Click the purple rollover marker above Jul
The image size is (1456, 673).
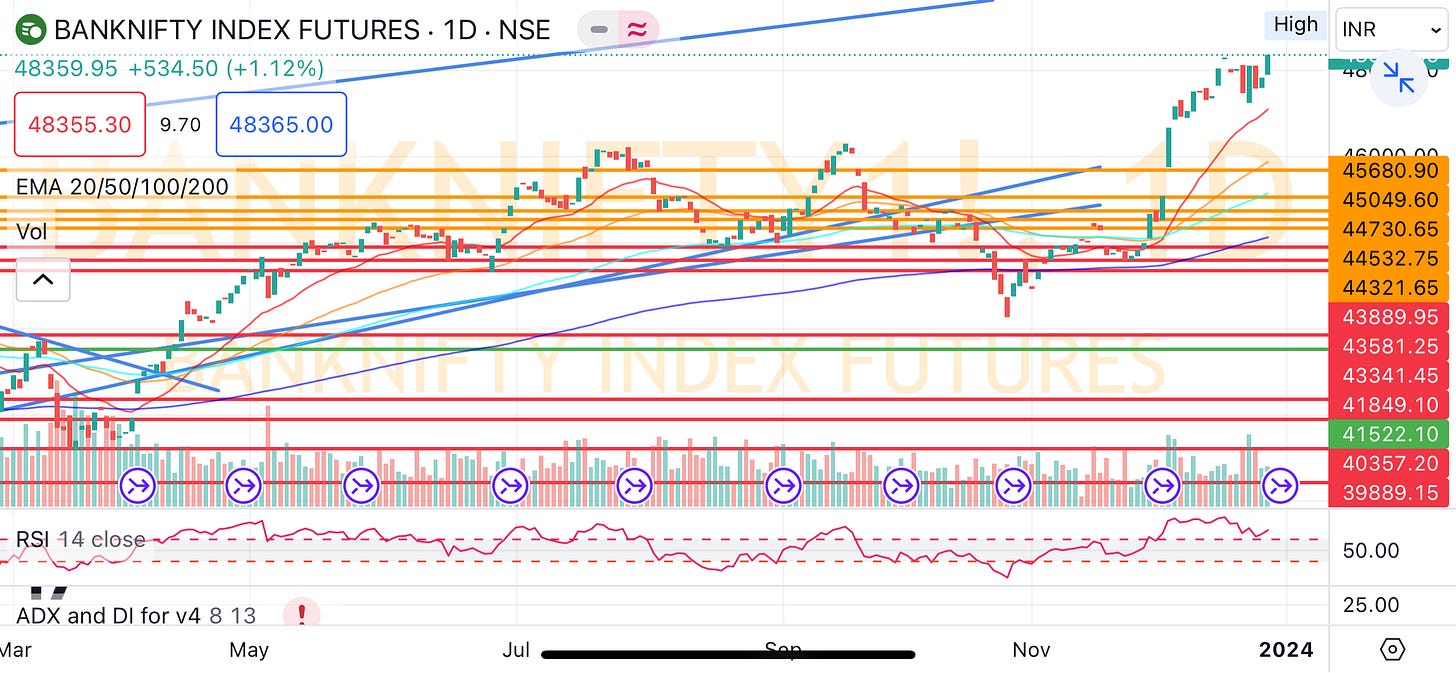pos(511,487)
